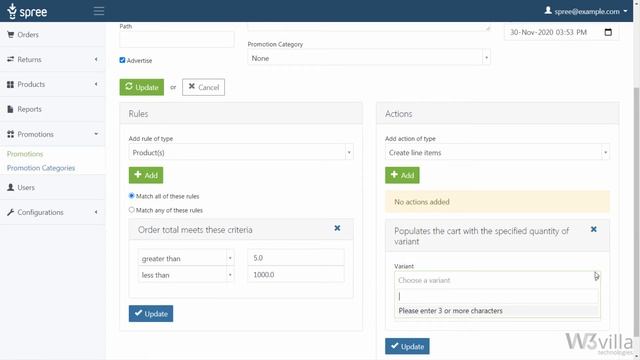The height and width of the screenshot is (360, 640).
Task: Click the Configurations wrench icon
Action: click(11, 212)
